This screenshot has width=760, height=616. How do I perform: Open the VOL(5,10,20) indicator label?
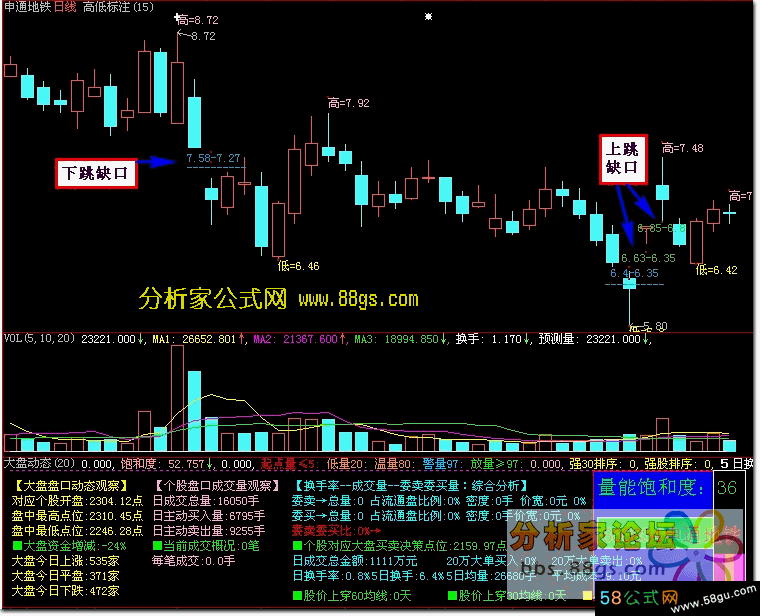(38, 339)
